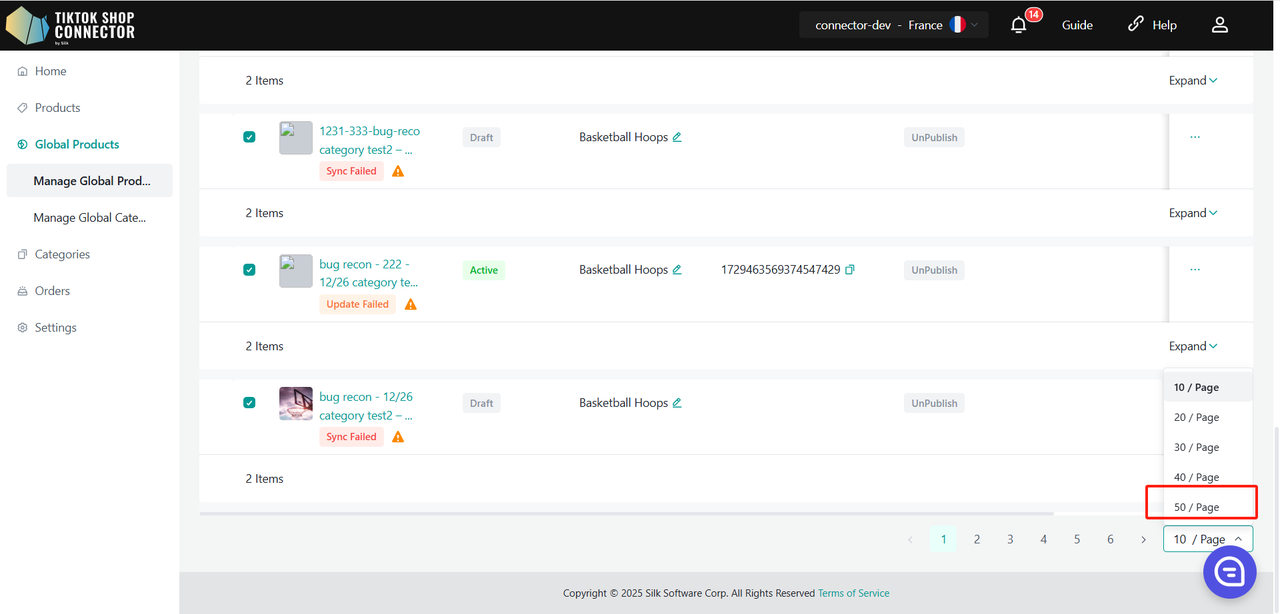
Task: Click warning triangle beside Update Failed
Action: pos(410,304)
